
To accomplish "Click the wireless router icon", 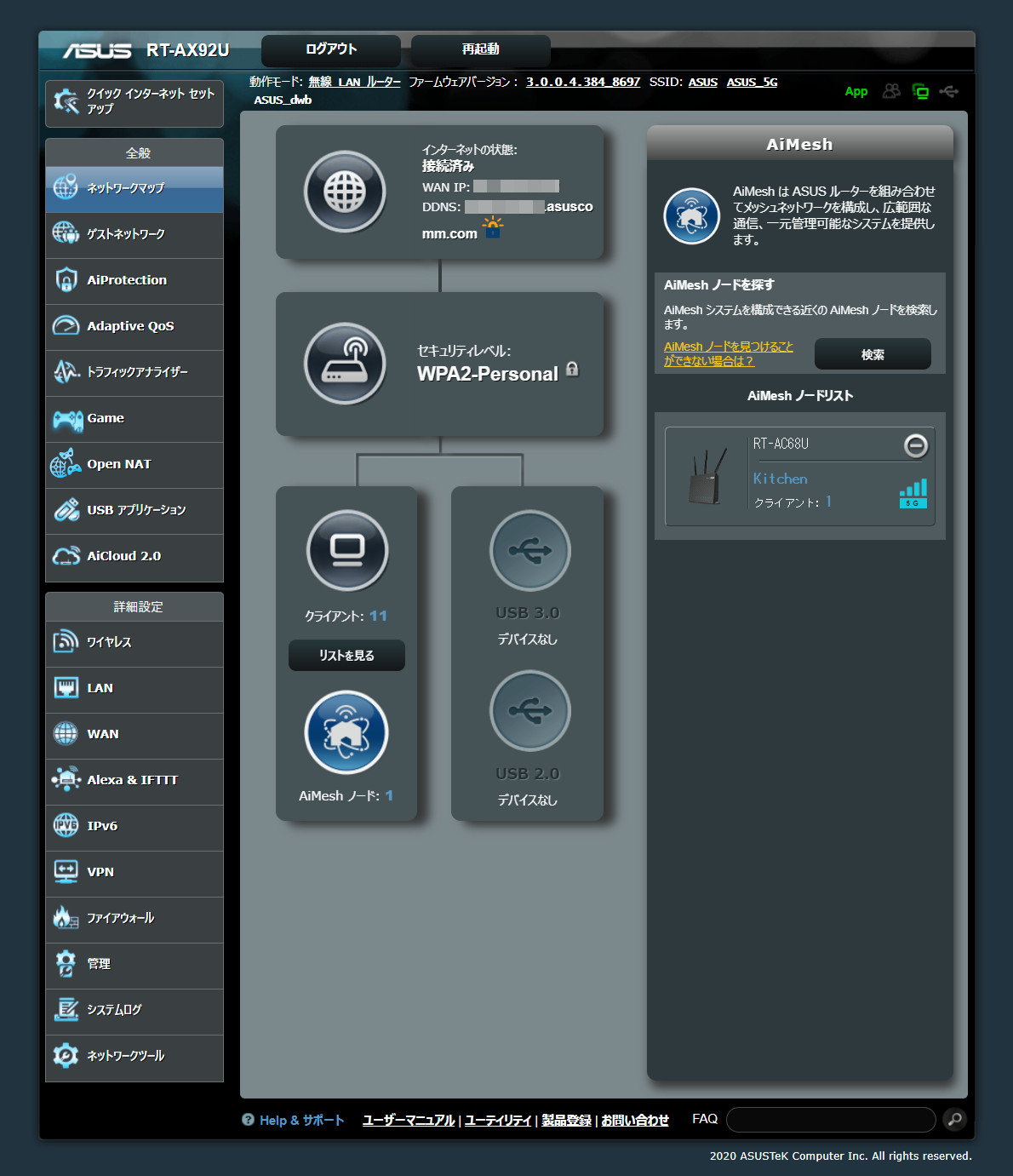I will point(345,364).
